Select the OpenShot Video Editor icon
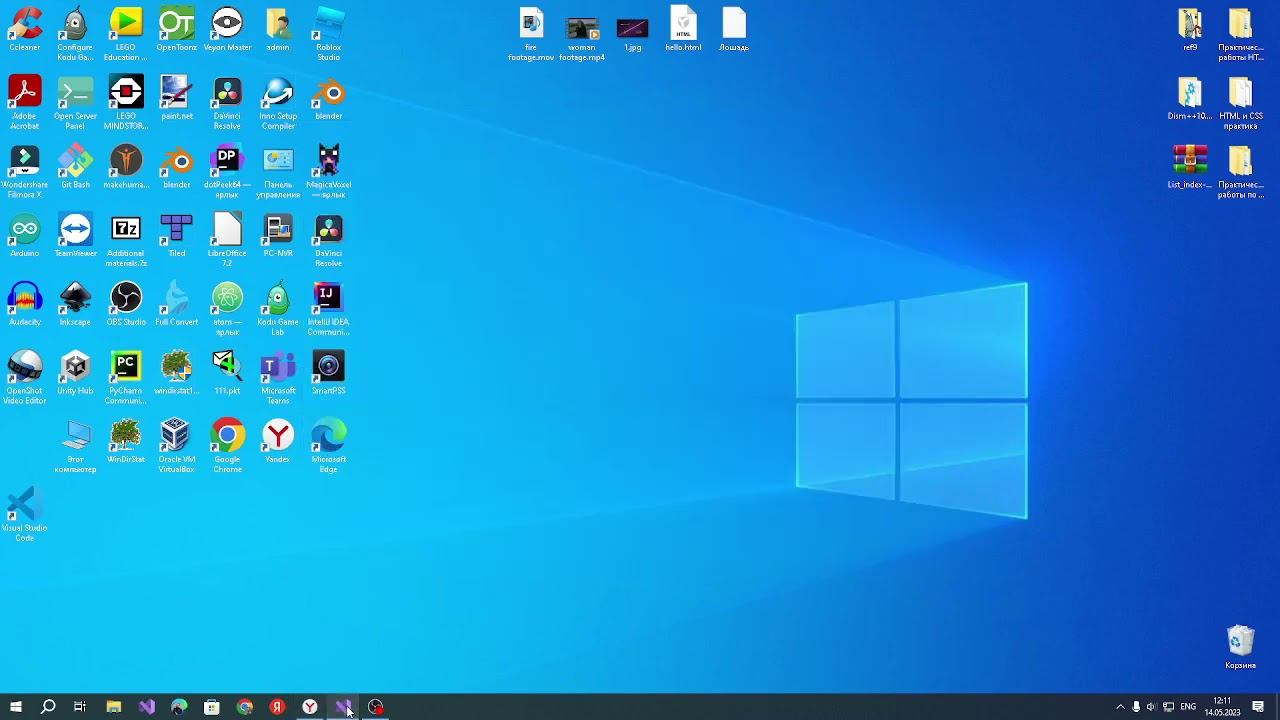This screenshot has height=720, width=1280. click(25, 378)
